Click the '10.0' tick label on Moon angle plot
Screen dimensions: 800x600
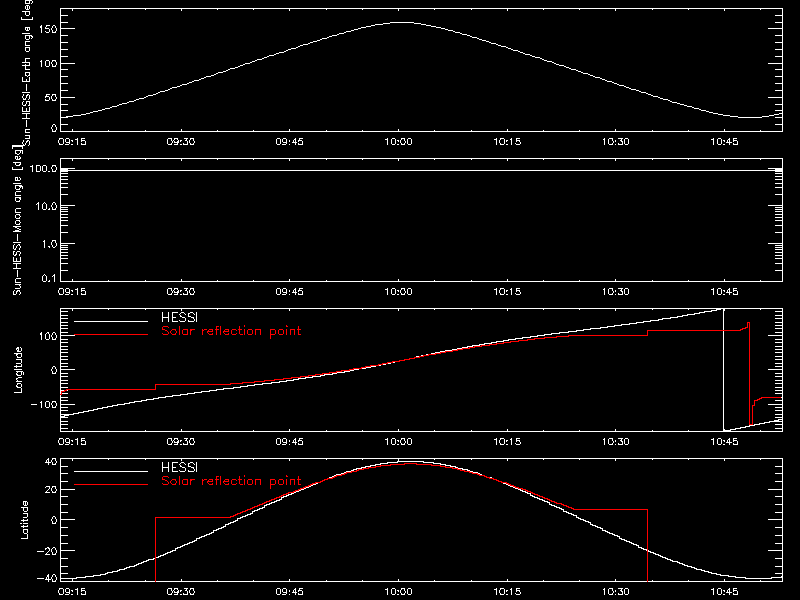click(x=46, y=206)
